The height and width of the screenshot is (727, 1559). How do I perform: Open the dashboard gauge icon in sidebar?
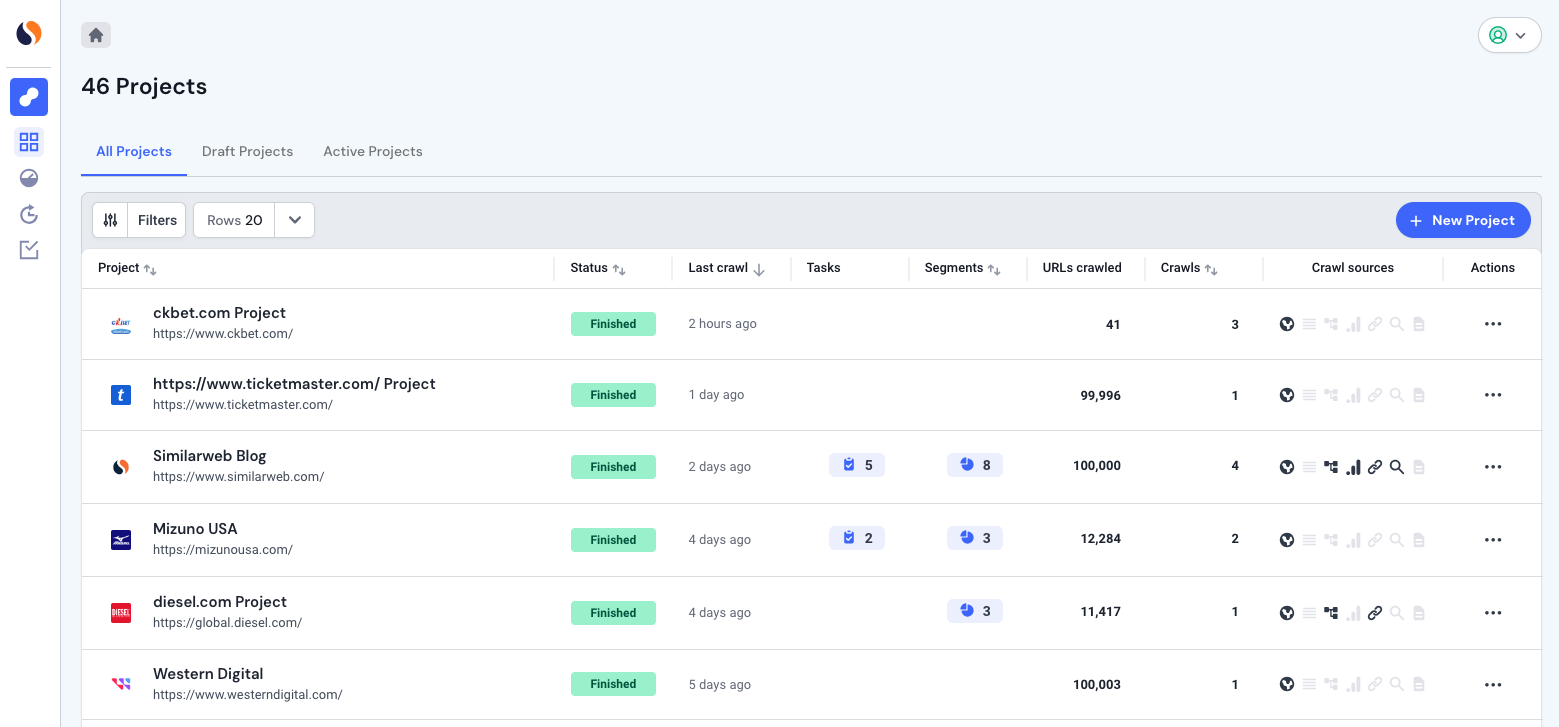point(29,178)
